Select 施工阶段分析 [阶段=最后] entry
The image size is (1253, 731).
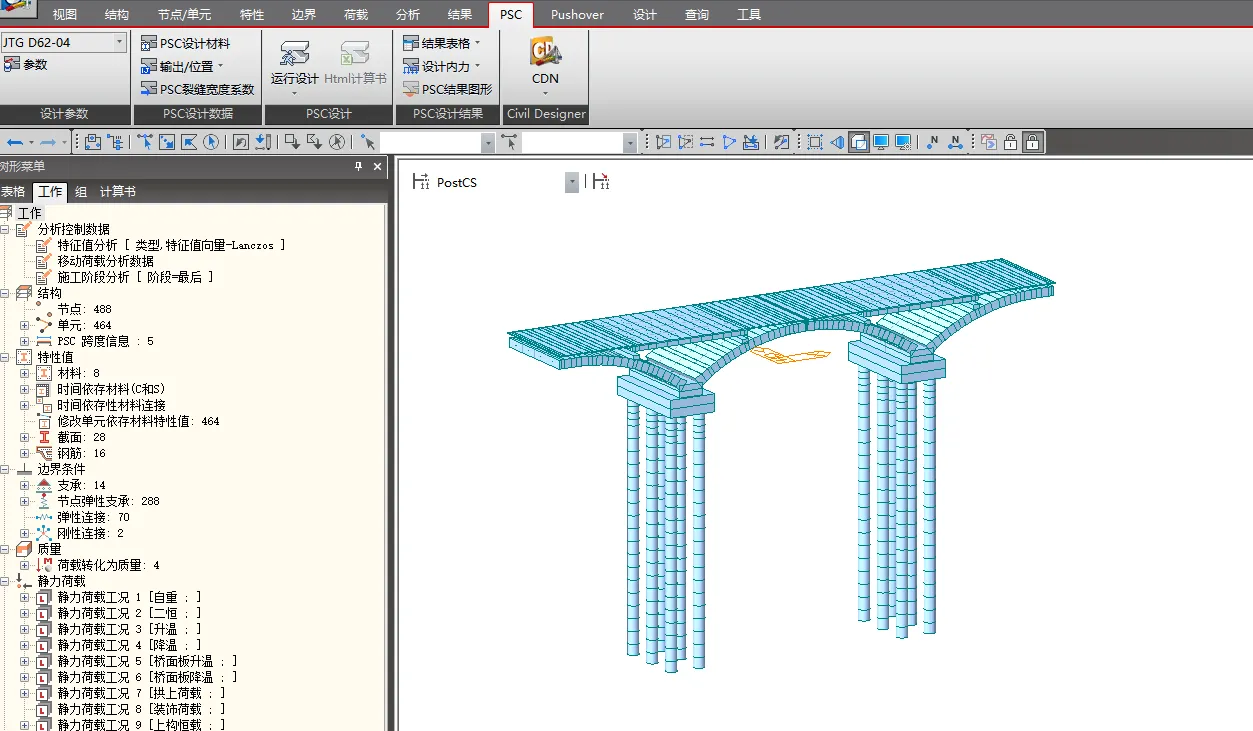tap(135, 277)
